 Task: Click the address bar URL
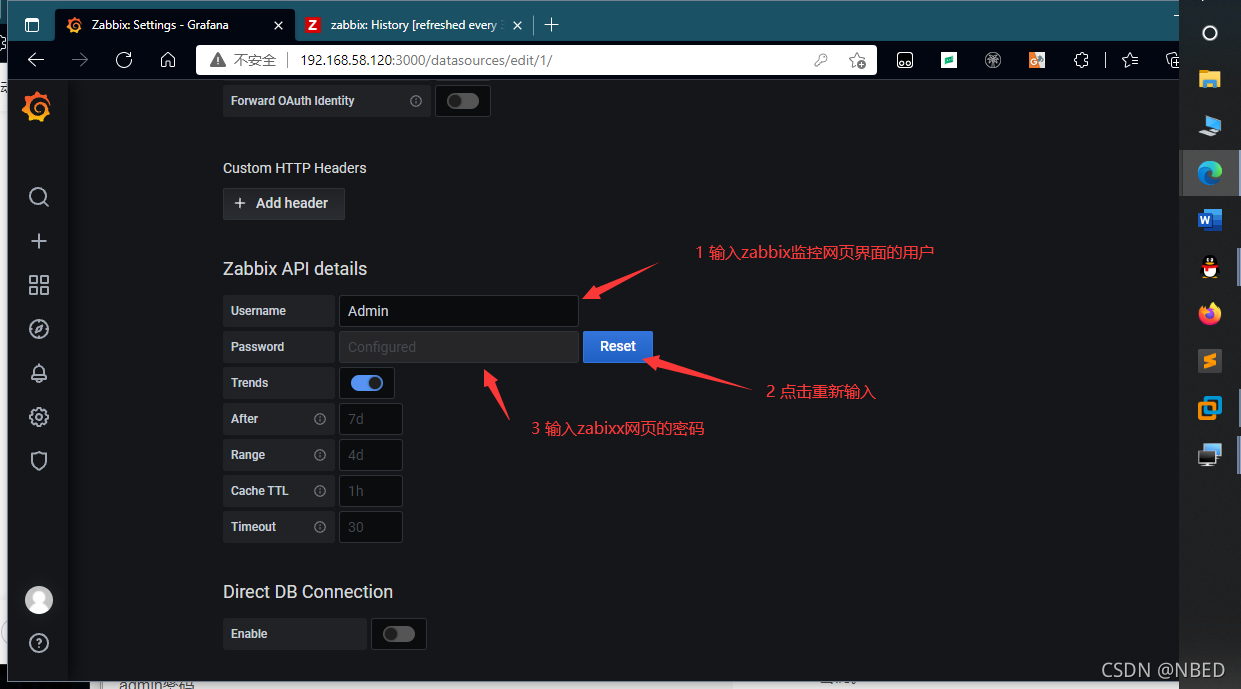click(426, 60)
